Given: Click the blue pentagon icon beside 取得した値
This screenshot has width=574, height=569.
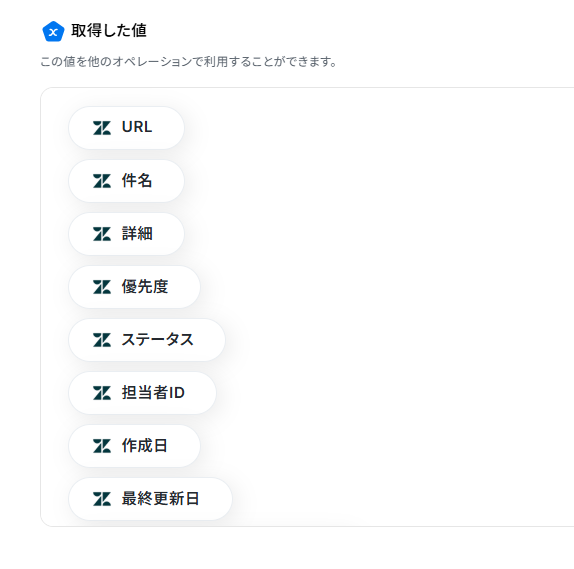Looking at the screenshot, I should coord(53,31).
